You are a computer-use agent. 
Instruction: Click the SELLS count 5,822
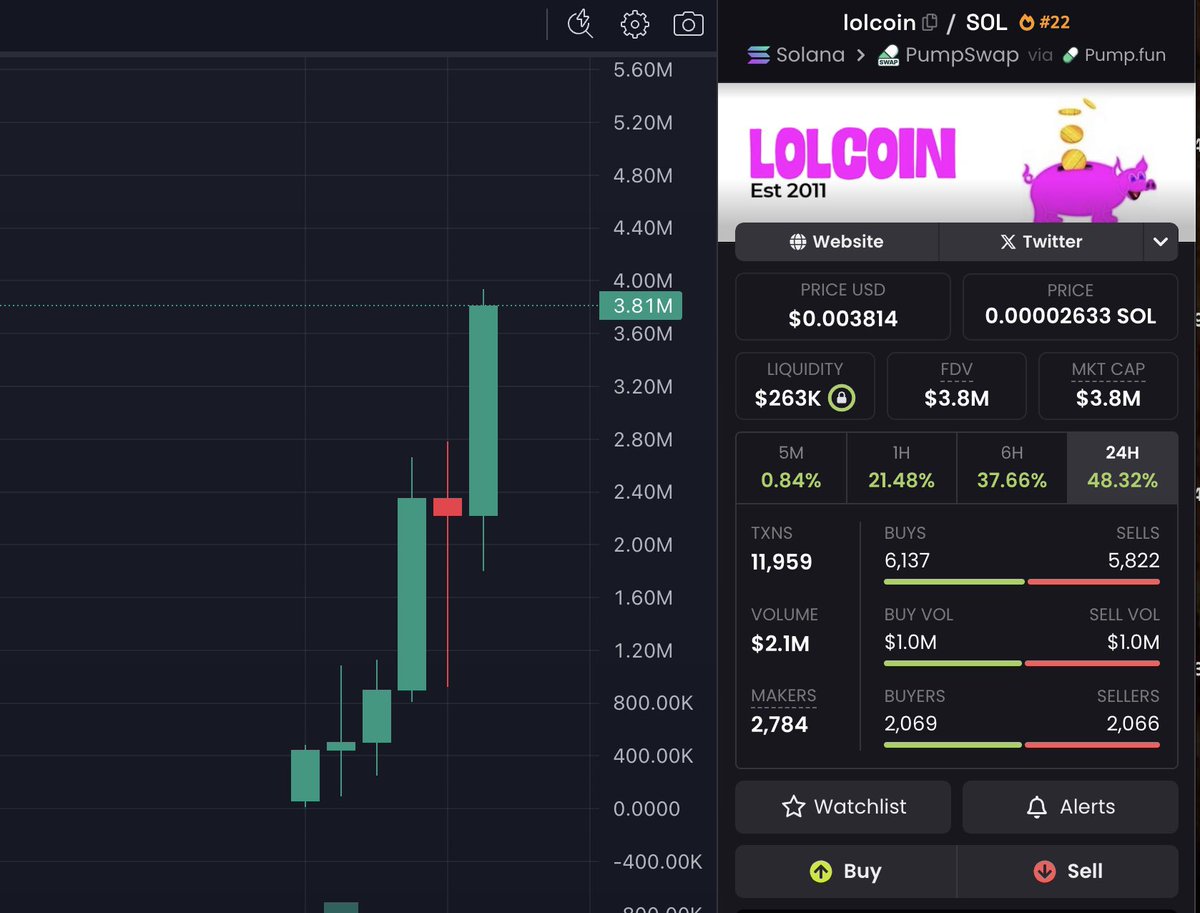(x=1134, y=561)
